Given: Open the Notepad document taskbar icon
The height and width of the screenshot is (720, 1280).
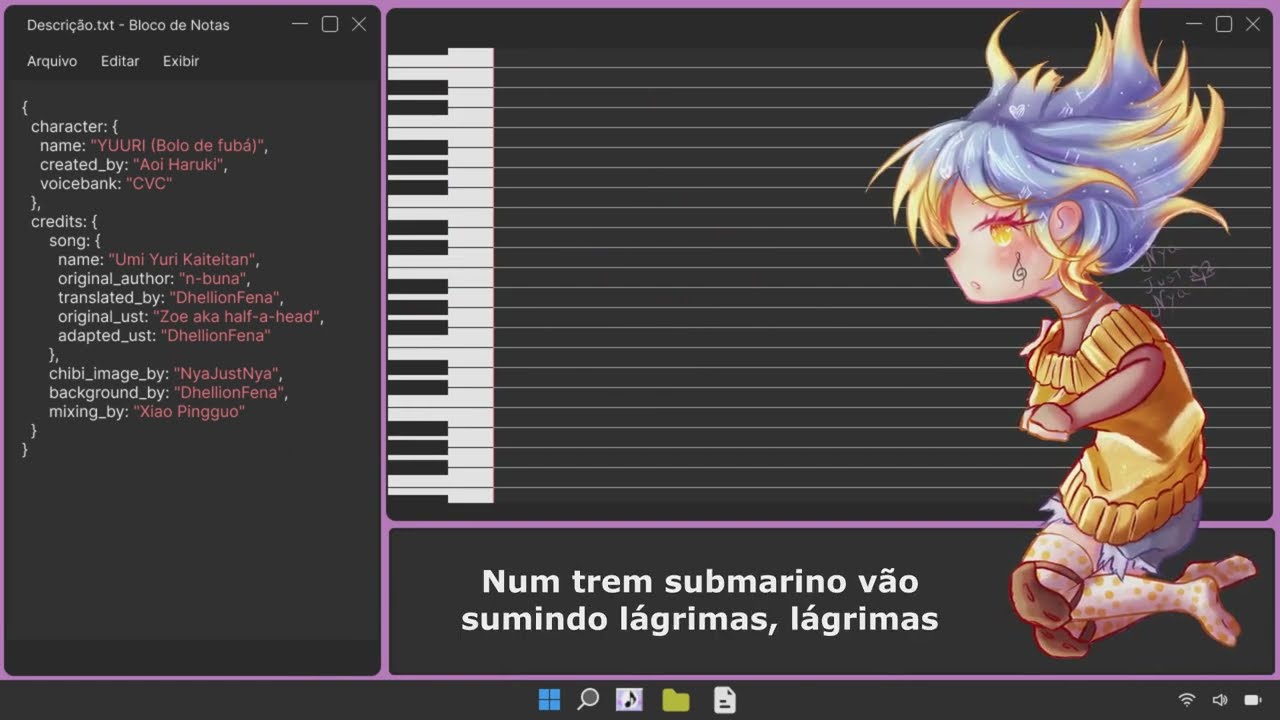Looking at the screenshot, I should [x=725, y=700].
